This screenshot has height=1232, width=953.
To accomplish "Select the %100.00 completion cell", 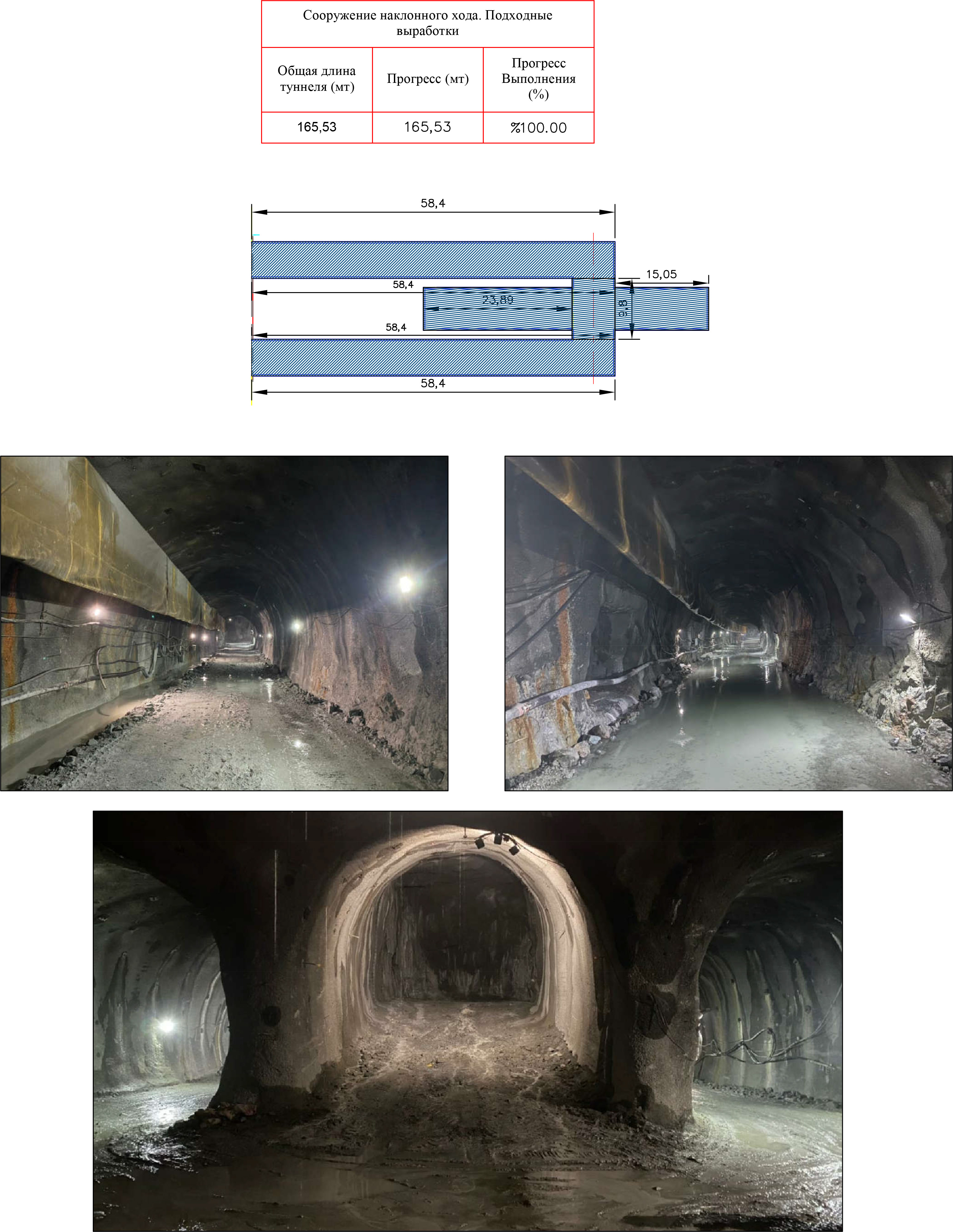I will point(538,128).
